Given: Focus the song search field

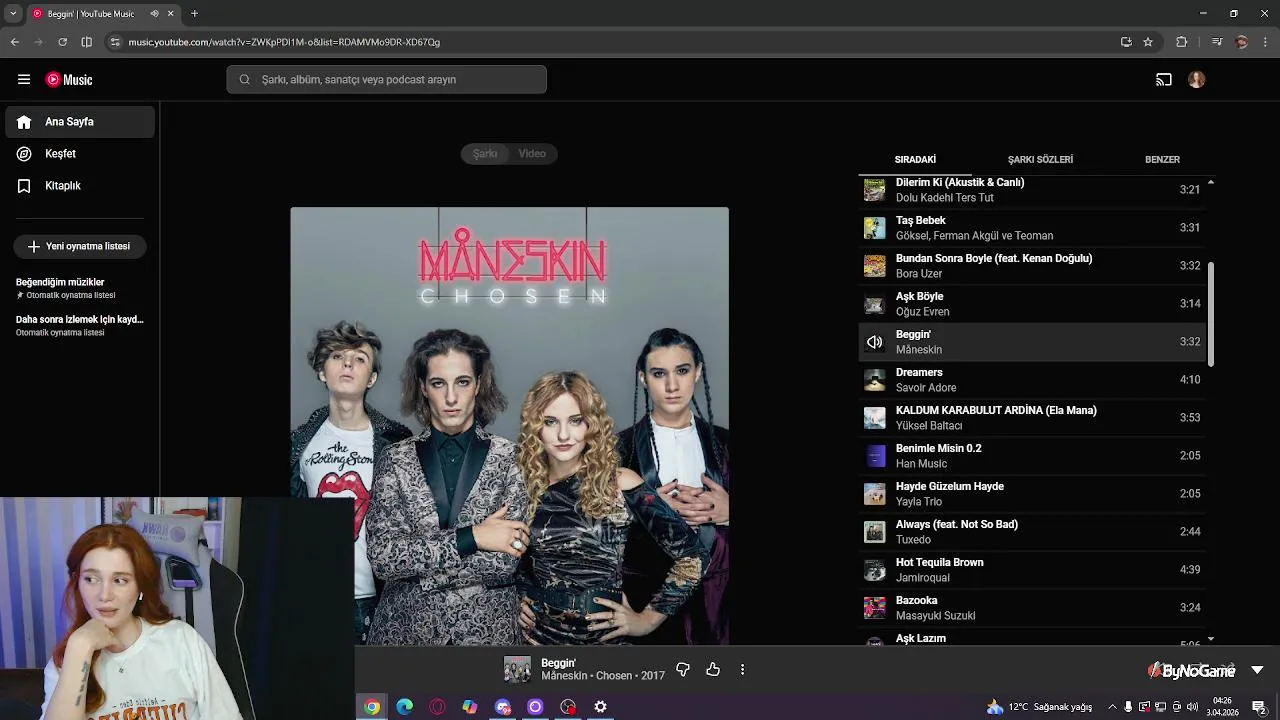Looking at the screenshot, I should tap(386, 79).
